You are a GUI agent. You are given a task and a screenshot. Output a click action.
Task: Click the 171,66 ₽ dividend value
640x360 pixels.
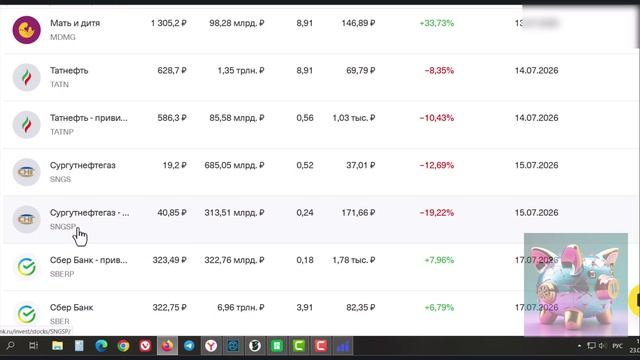[x=358, y=213]
